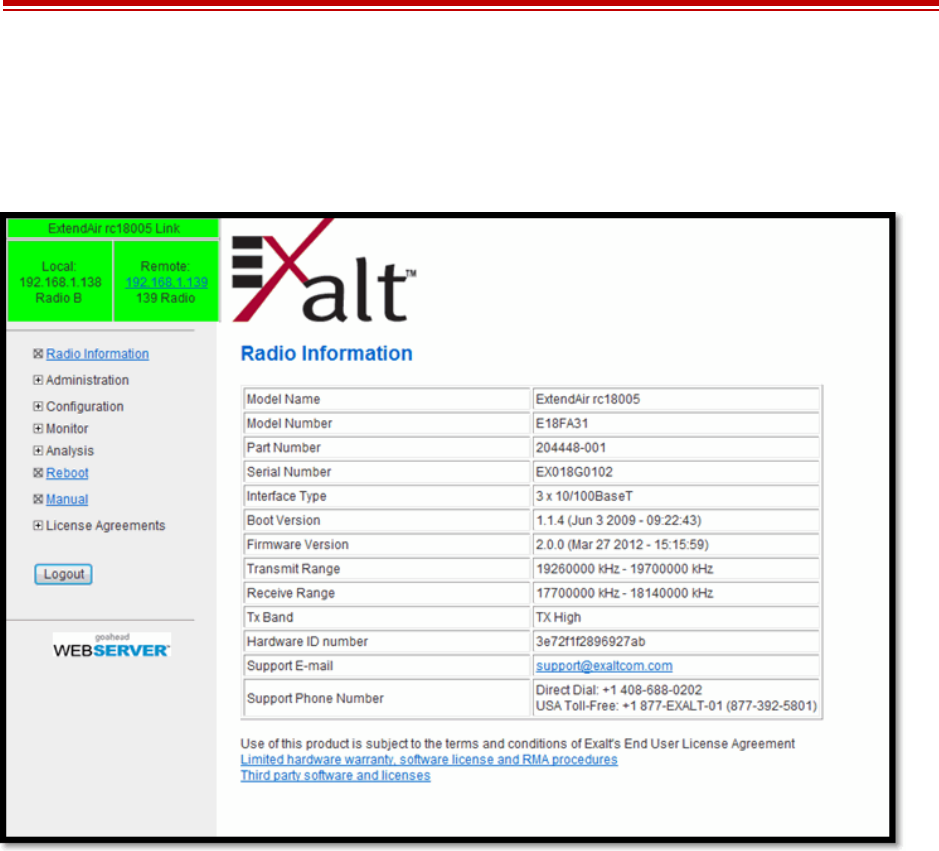Screen dimensions: 939x851
Task: Select the Part Number value 204448-001
Action: [x=571, y=448]
